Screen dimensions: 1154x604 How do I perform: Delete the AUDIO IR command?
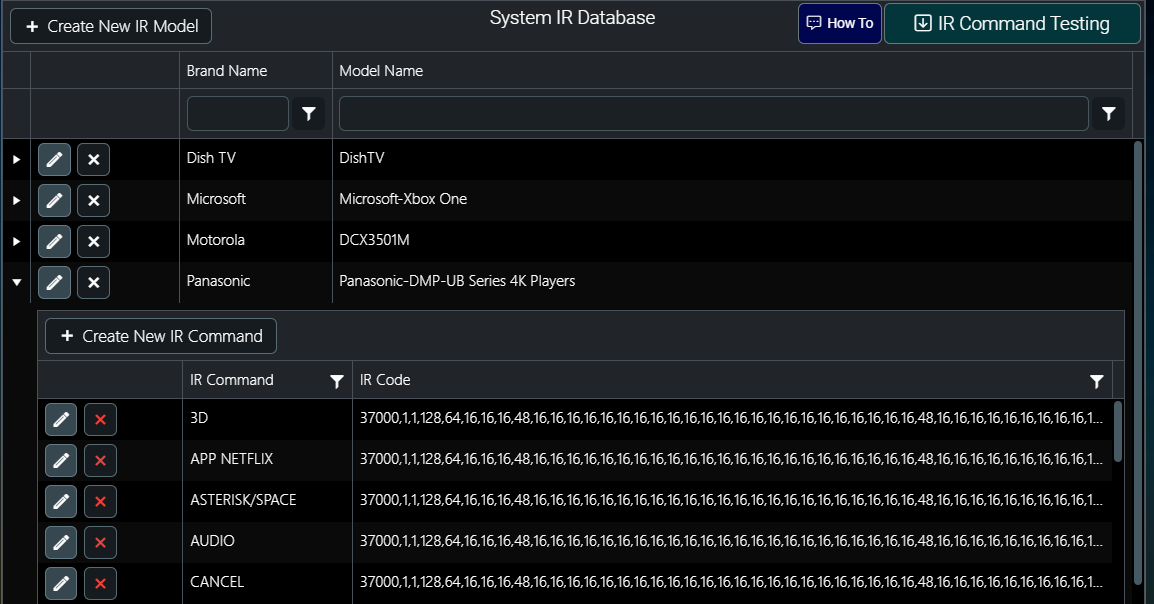click(100, 543)
